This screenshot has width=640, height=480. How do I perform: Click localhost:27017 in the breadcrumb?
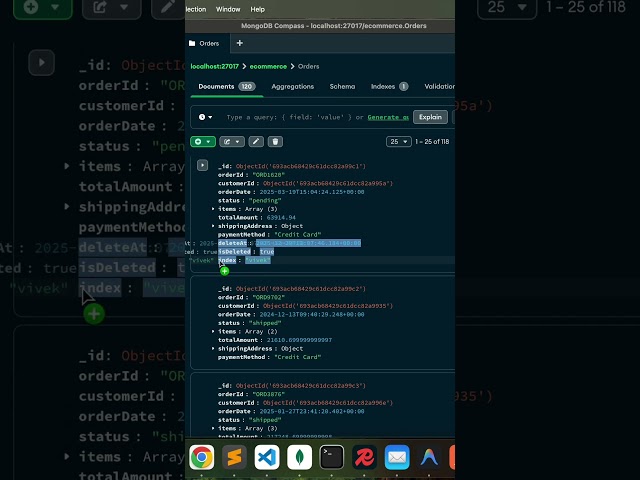[215, 66]
